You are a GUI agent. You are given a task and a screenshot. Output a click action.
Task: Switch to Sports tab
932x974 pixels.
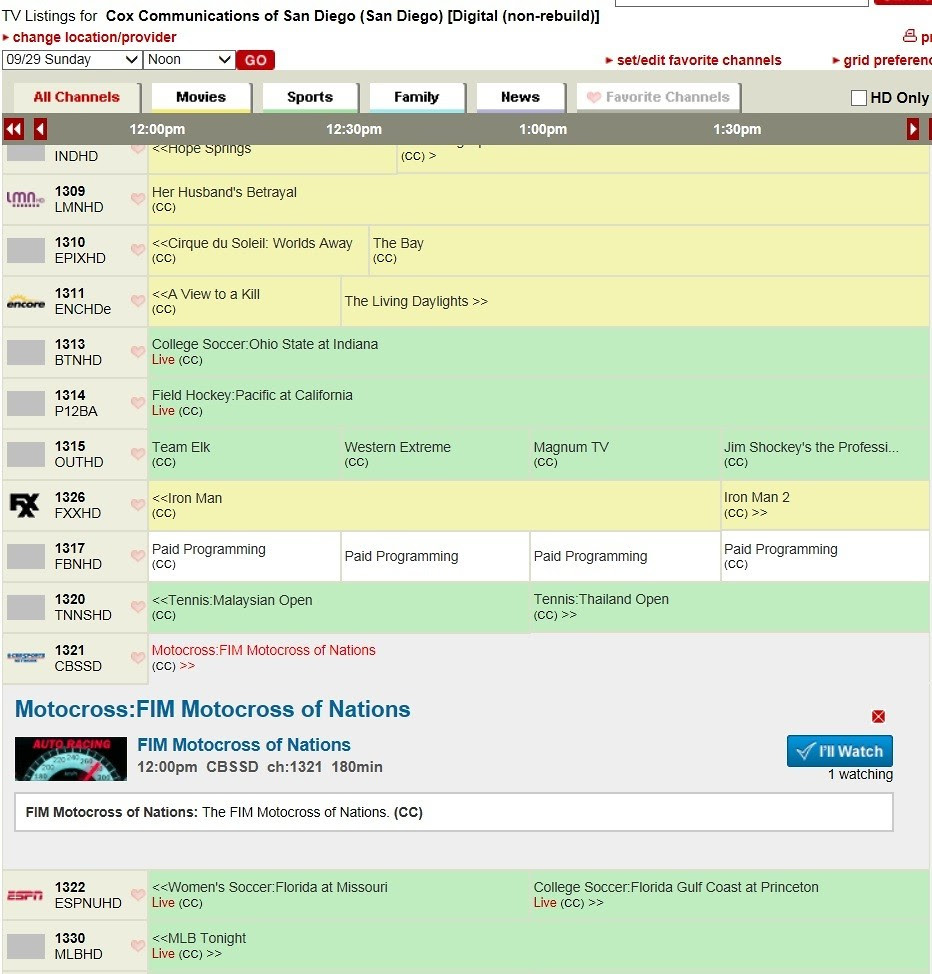point(310,97)
